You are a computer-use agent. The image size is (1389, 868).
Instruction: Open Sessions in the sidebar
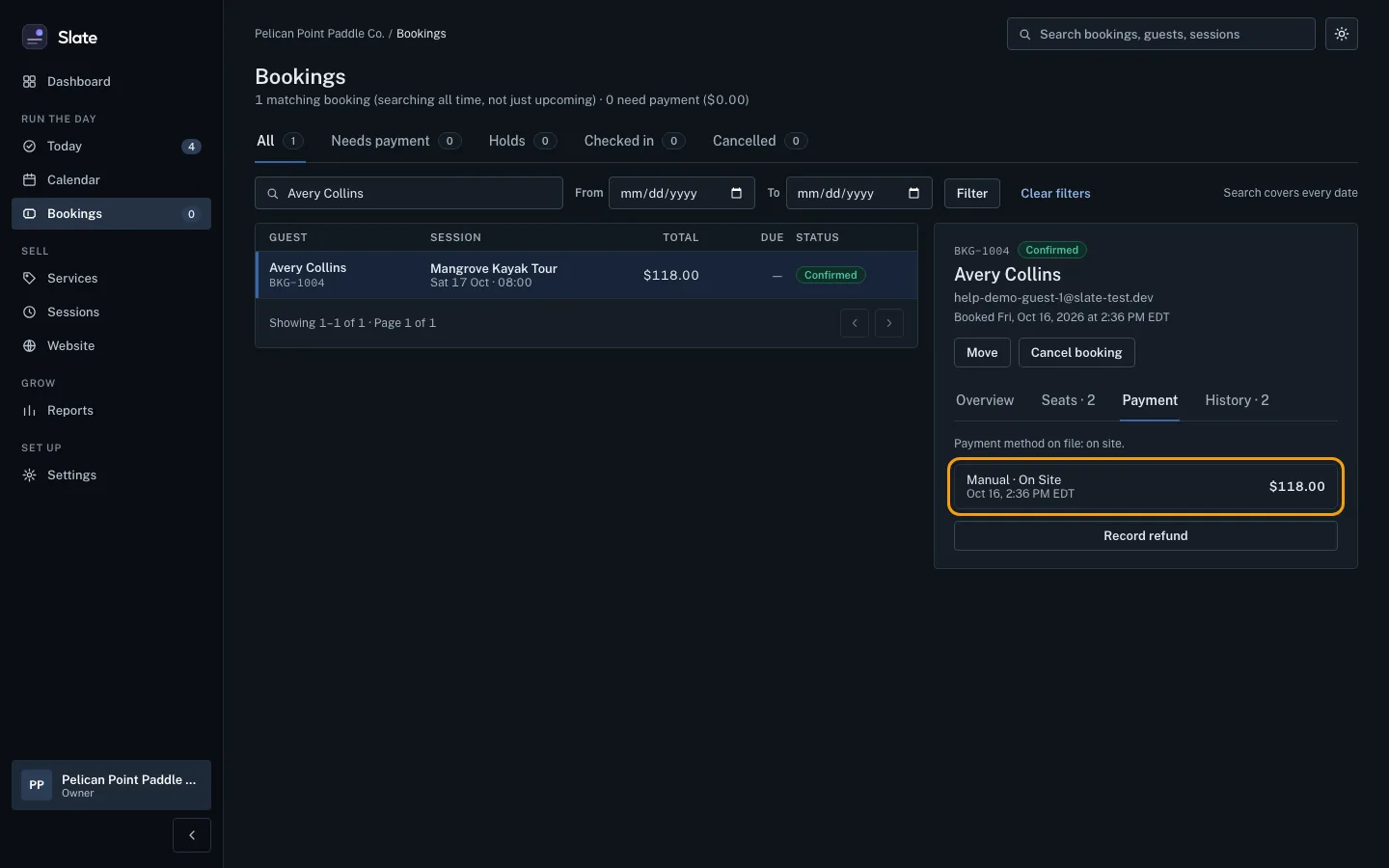(x=111, y=312)
